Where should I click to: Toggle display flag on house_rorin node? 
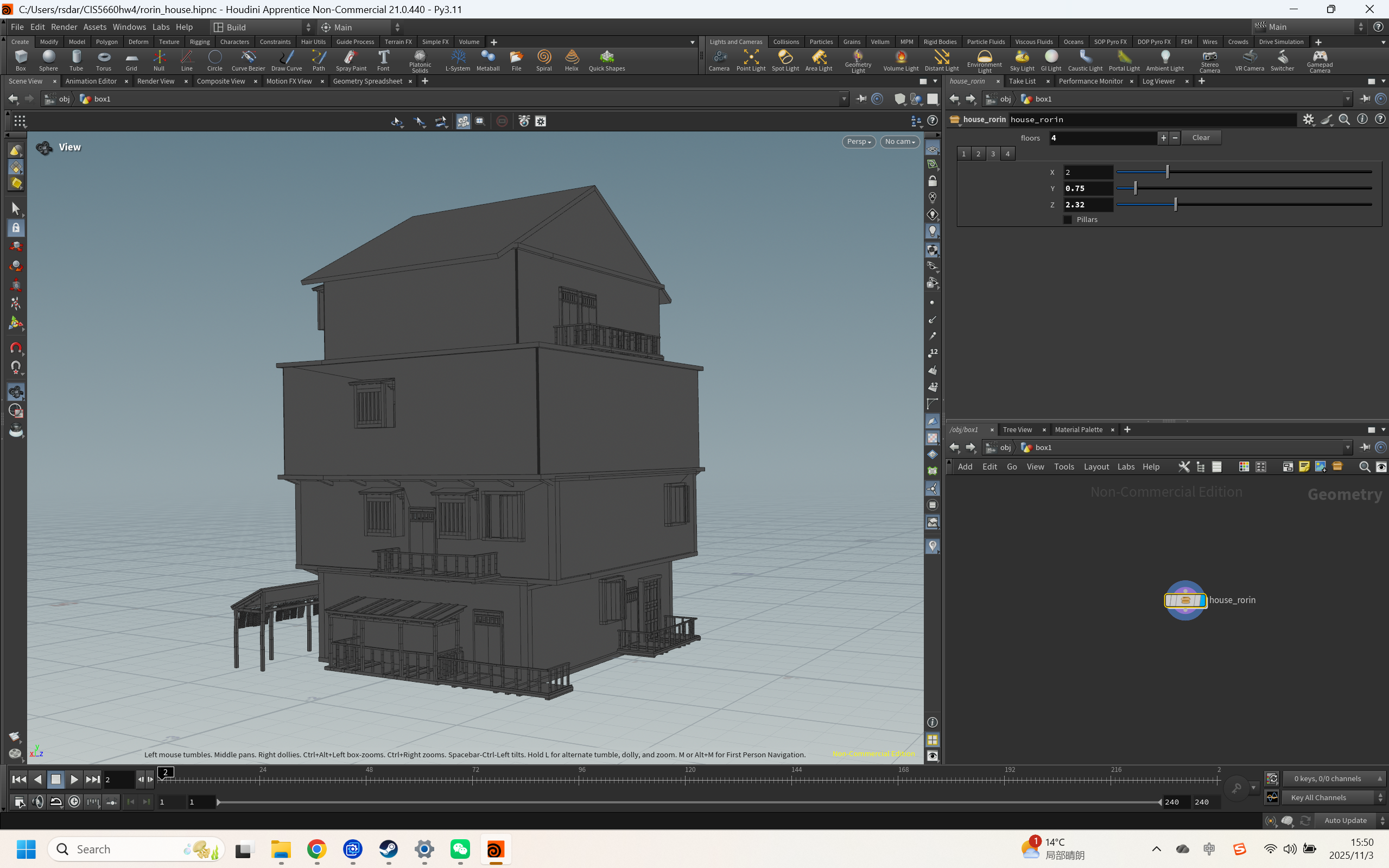coord(1202,600)
